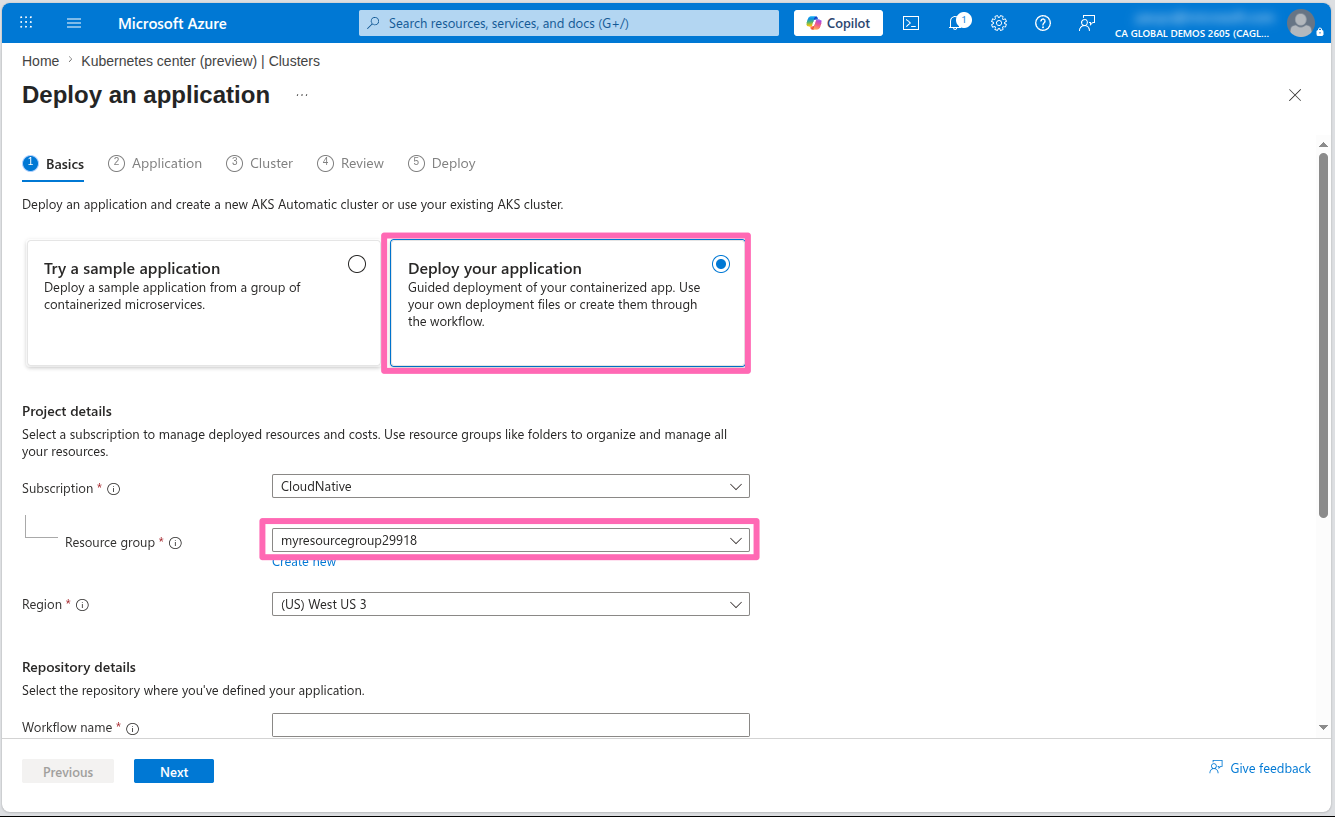Image resolution: width=1335 pixels, height=817 pixels.
Task: Open the page ellipsis more options
Action: coord(302,95)
